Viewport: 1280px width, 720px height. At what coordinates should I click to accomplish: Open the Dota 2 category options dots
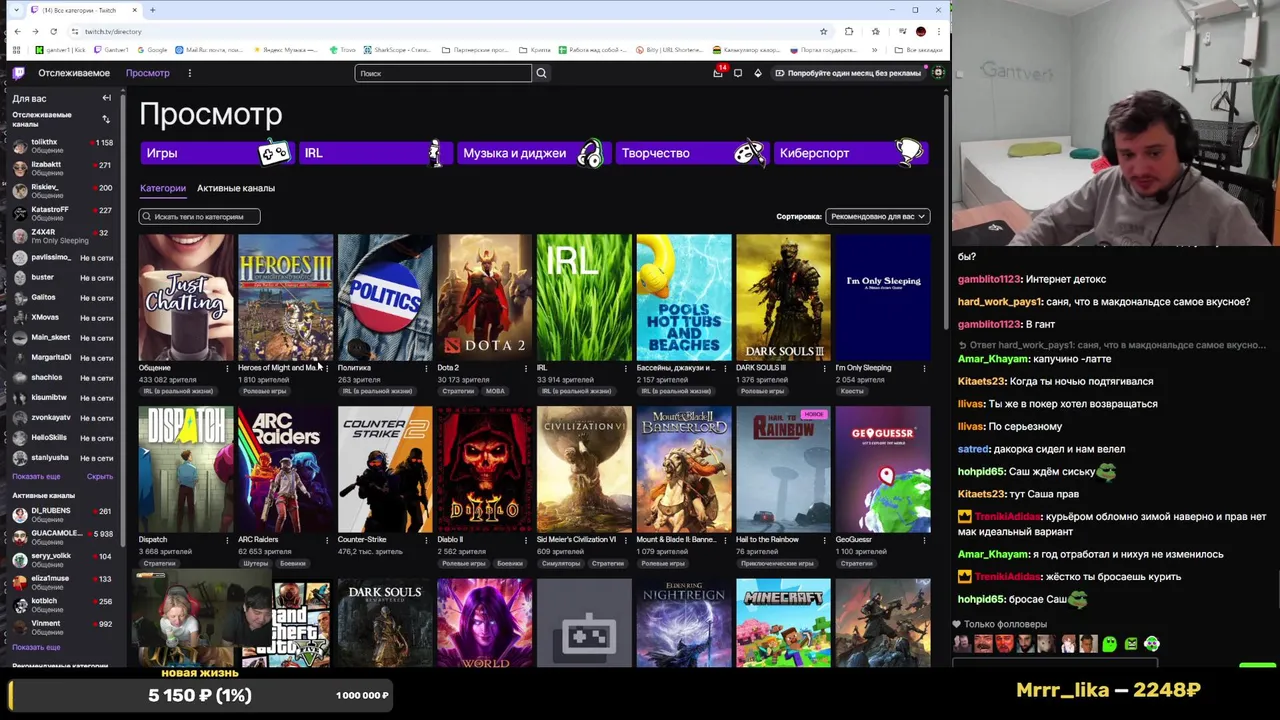tap(526, 368)
